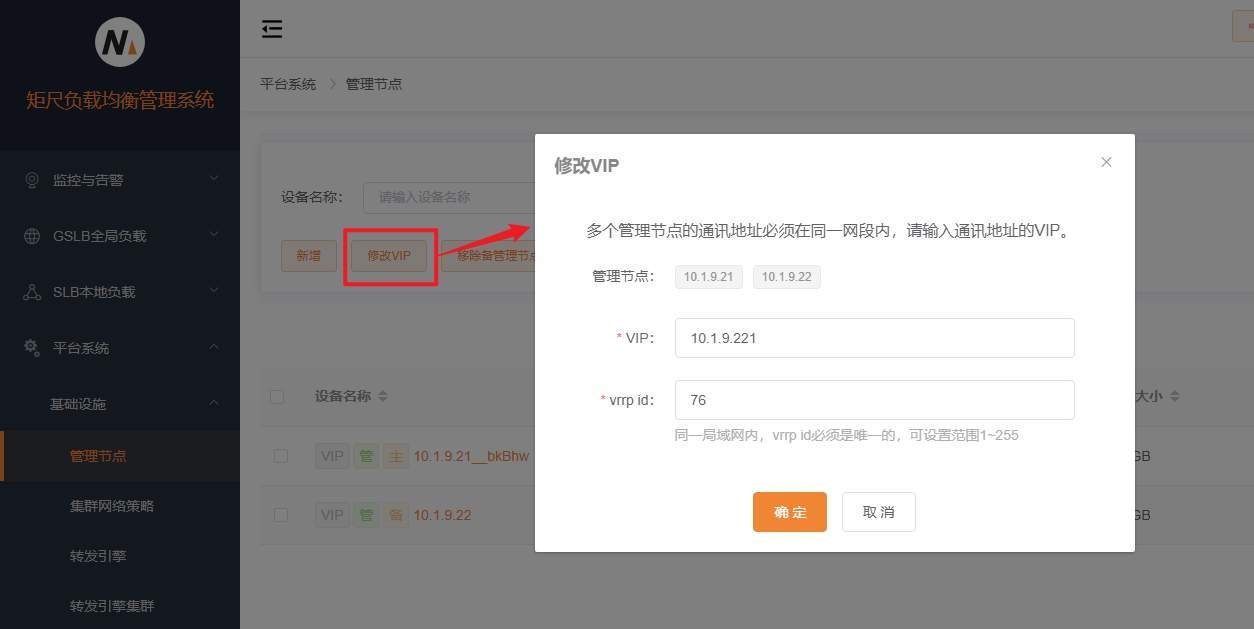Click the hamburger menu icon to collapse sidebar
Image resolution: width=1254 pixels, height=629 pixels.
(271, 29)
